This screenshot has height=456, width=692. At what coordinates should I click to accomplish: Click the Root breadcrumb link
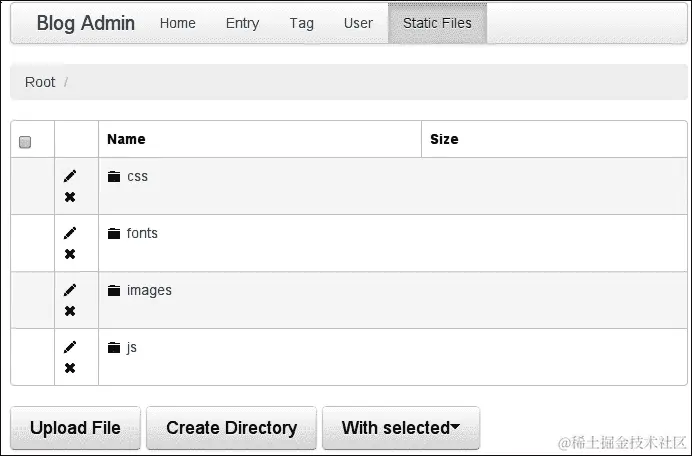pyautogui.click(x=40, y=82)
